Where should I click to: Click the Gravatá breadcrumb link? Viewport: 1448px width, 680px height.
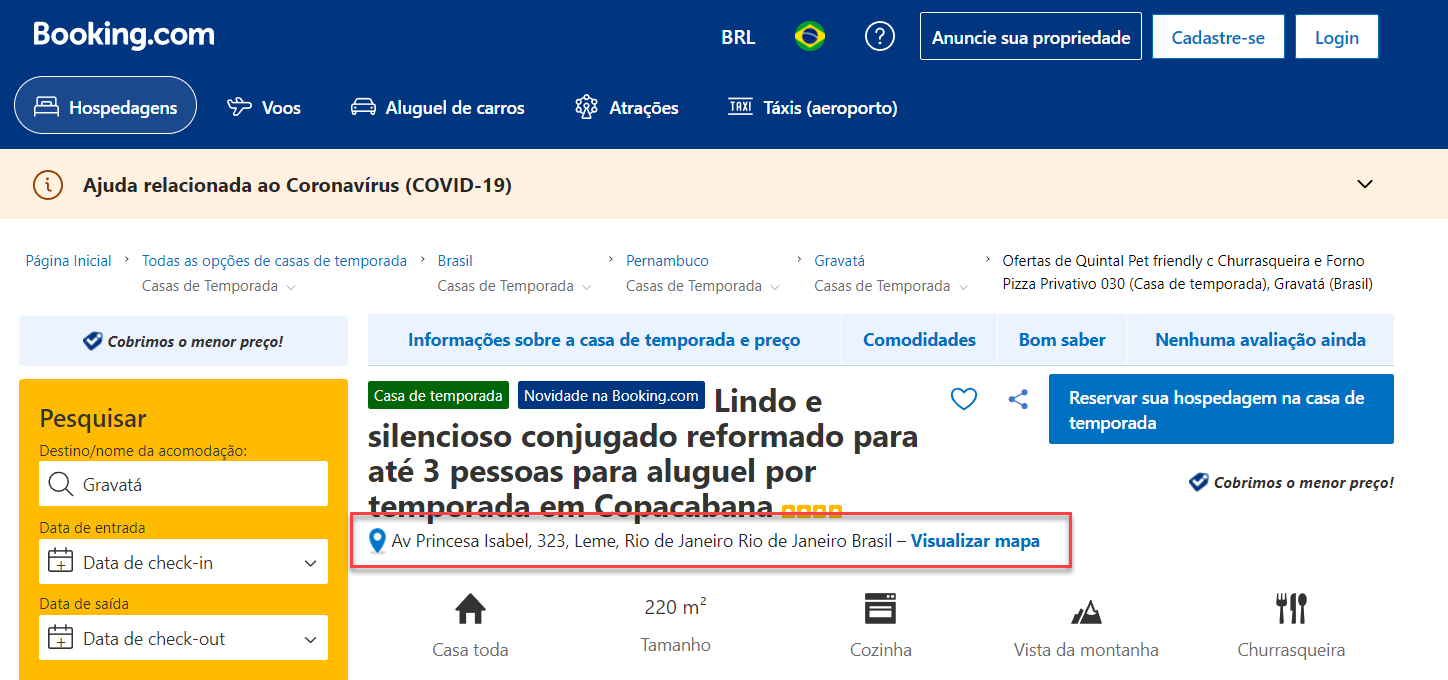839,261
